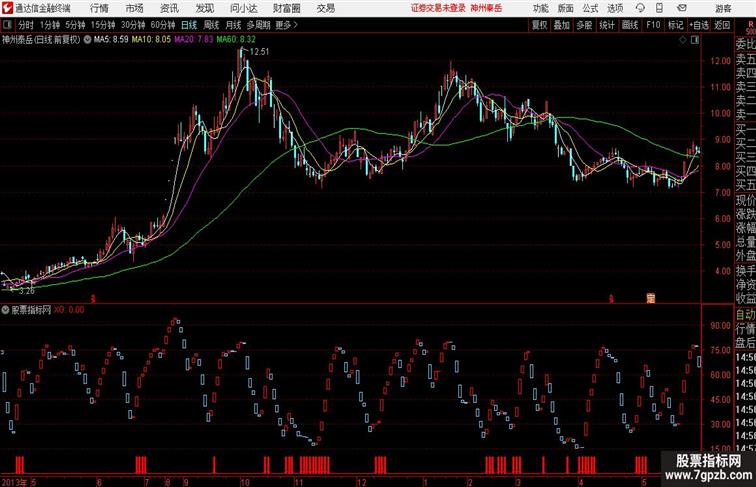Switch to the 分时 chart period
Viewport: 756px width, 487px height.
(26, 25)
